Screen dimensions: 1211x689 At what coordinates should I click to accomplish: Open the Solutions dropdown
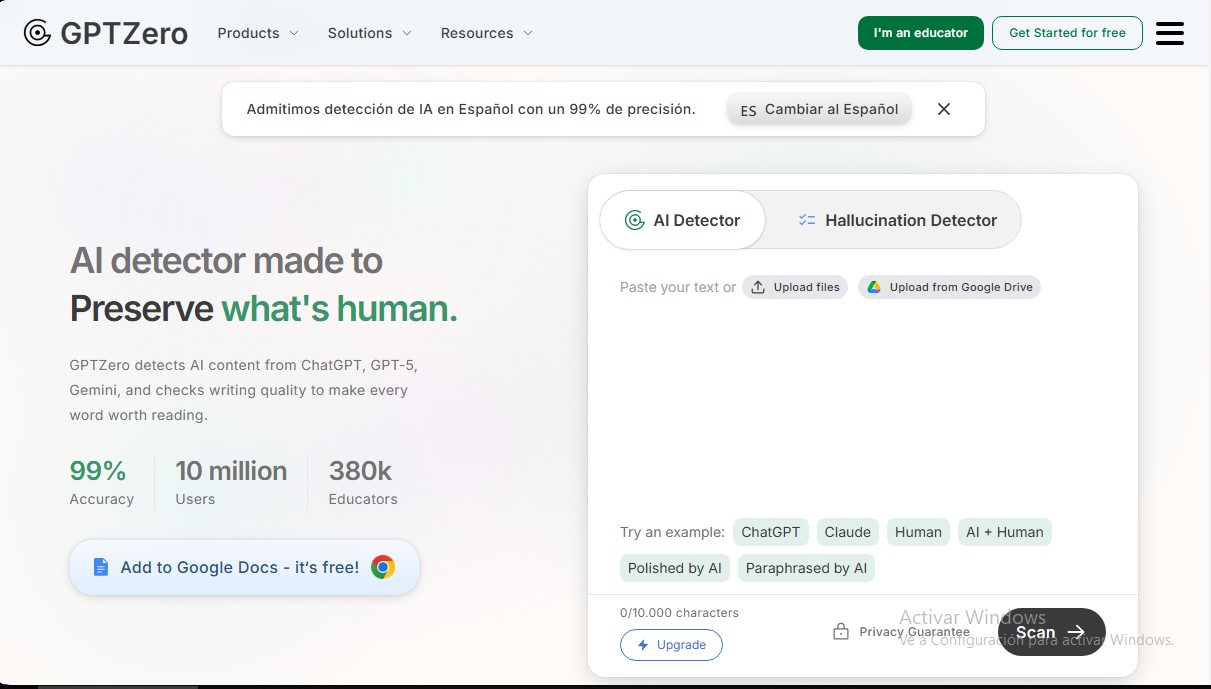369,33
